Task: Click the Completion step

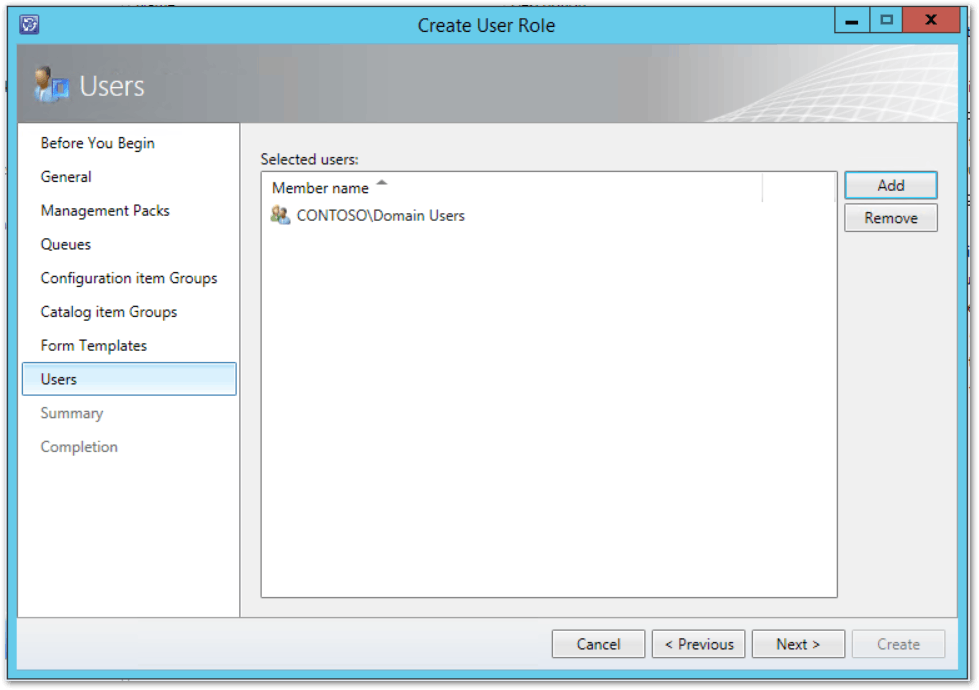Action: coord(79,446)
